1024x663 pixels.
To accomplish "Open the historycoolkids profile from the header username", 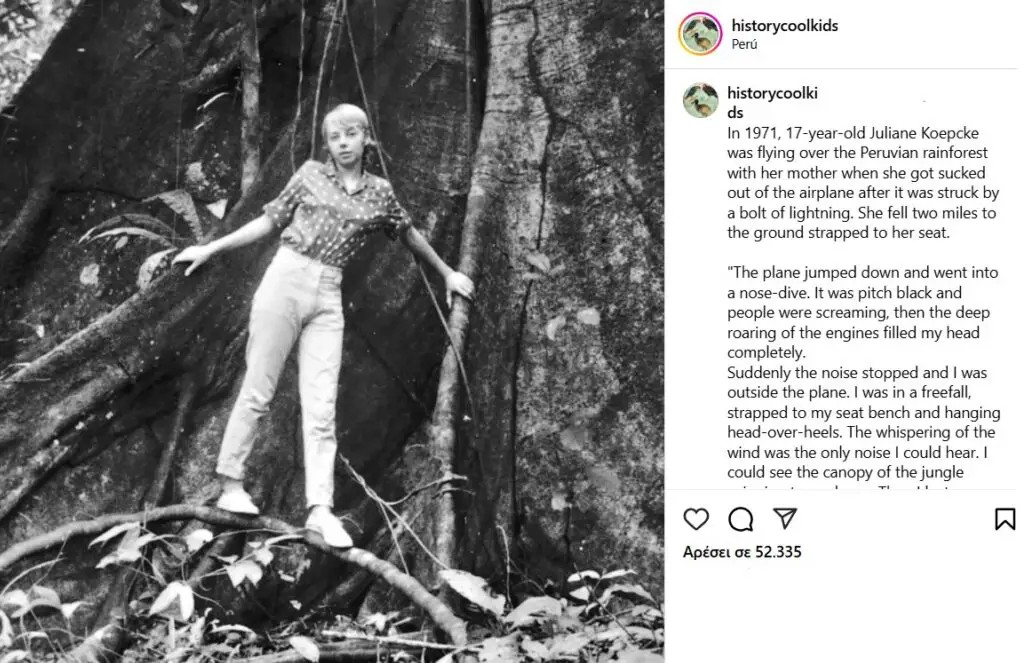I will click(x=785, y=26).
